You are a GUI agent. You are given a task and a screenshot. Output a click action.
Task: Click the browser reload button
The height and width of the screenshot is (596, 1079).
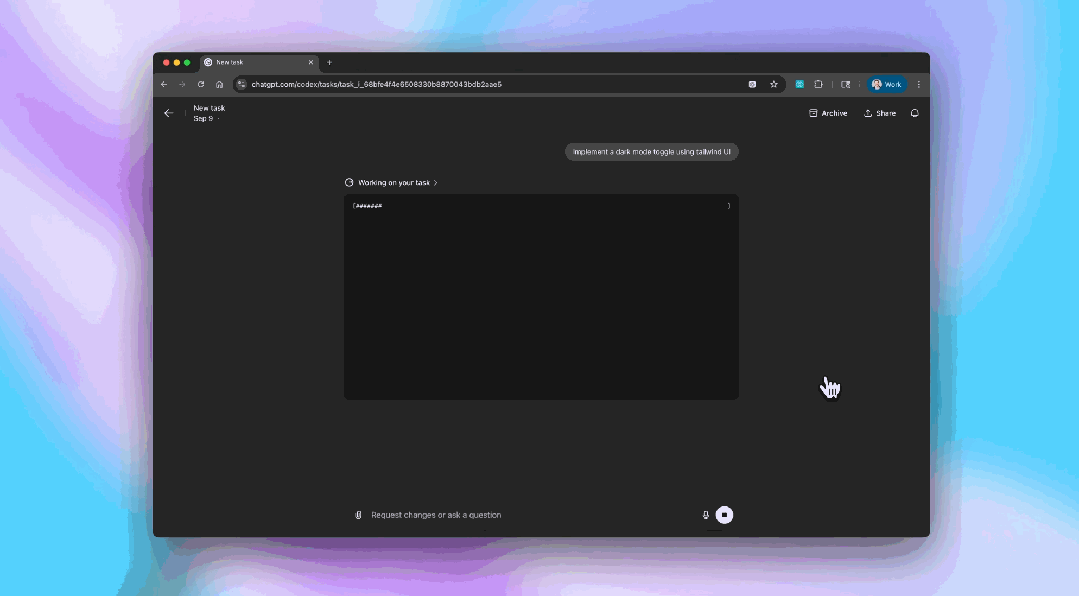pyautogui.click(x=201, y=84)
